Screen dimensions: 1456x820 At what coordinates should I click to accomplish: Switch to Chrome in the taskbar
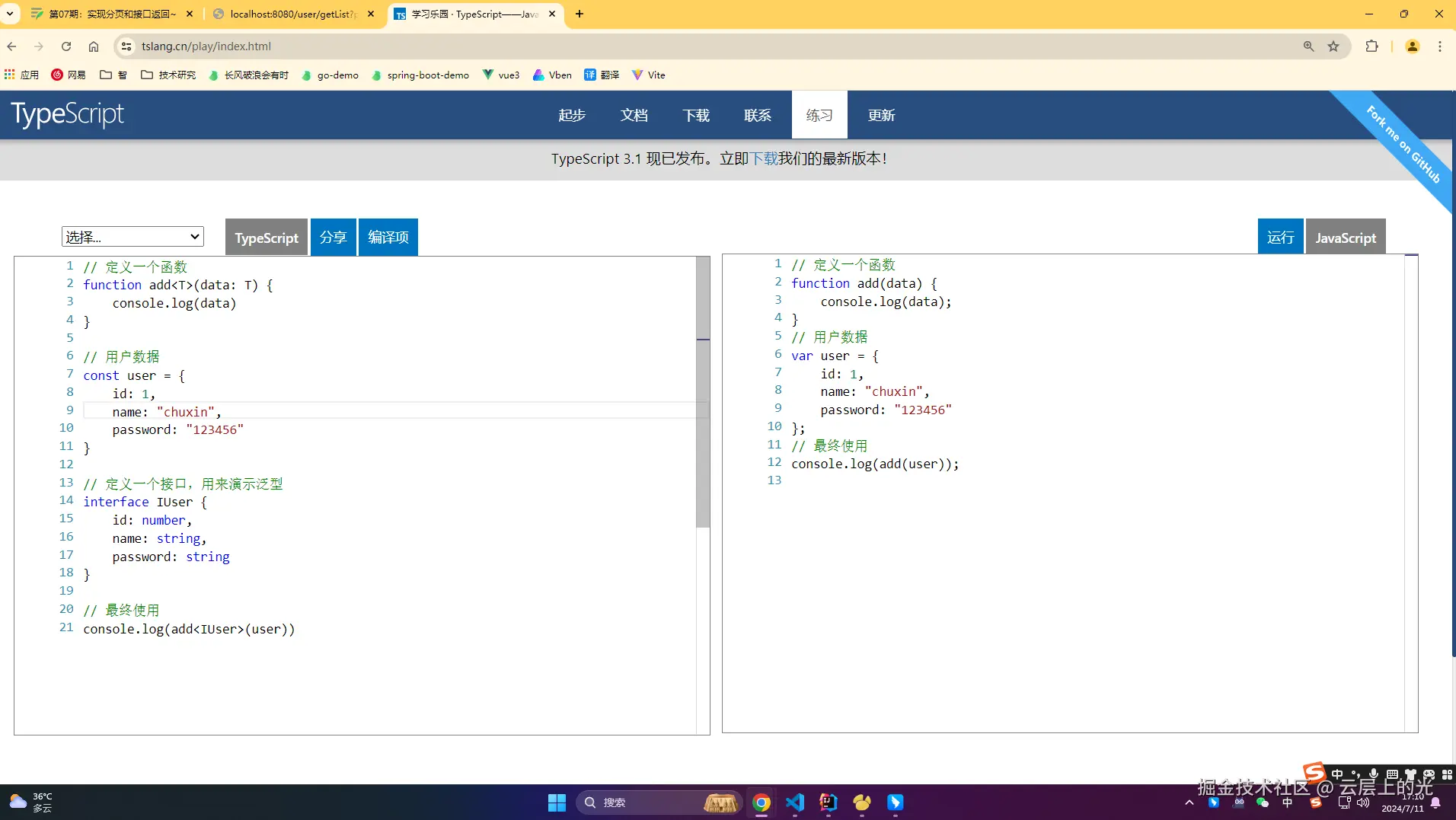[762, 802]
